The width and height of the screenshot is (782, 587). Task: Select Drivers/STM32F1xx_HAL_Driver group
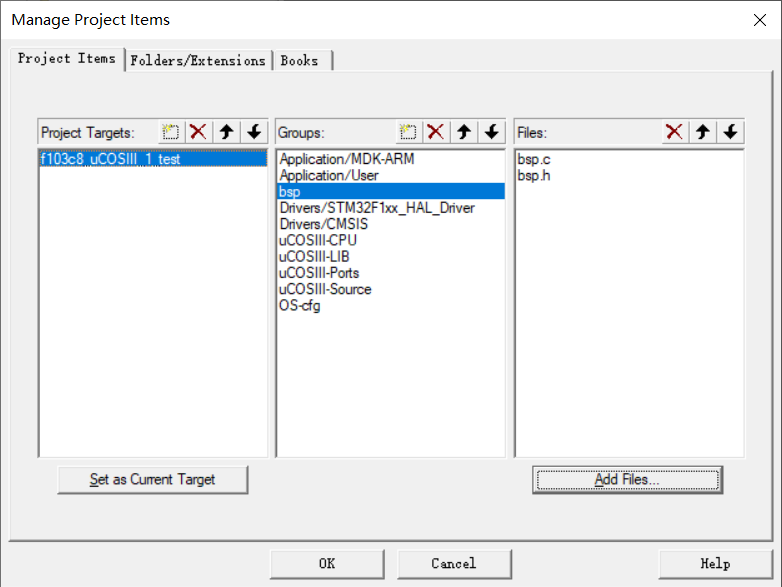391,208
